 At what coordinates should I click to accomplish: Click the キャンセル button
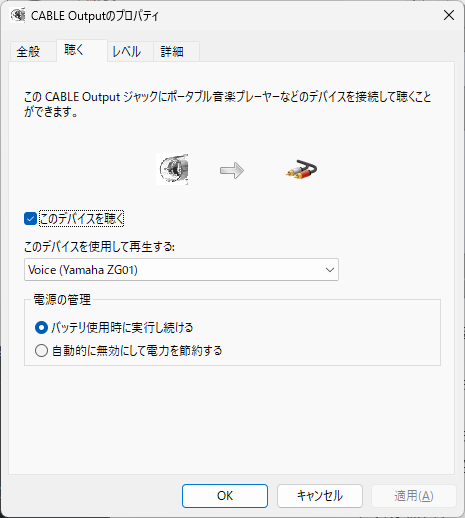pos(320,496)
